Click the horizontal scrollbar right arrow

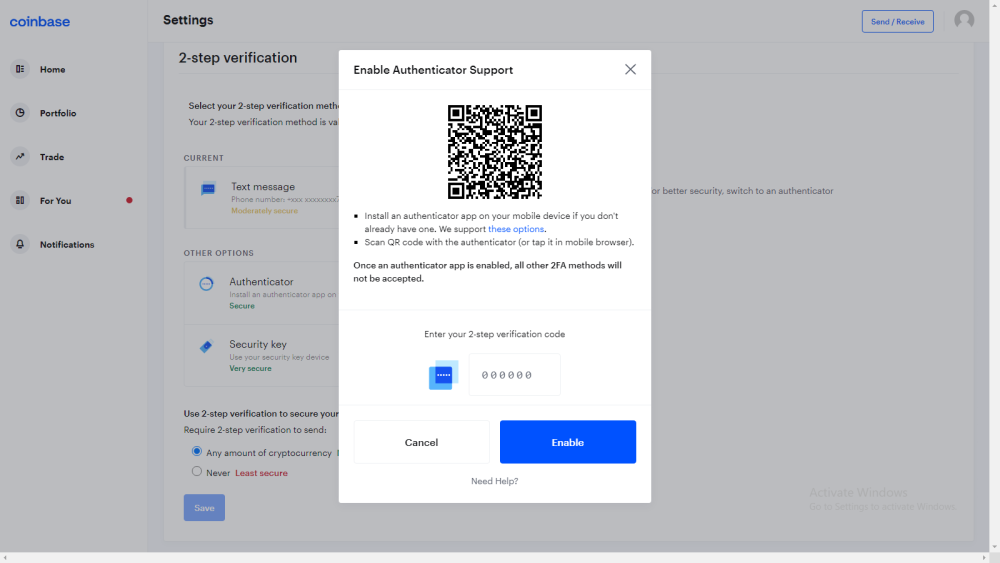coord(984,558)
